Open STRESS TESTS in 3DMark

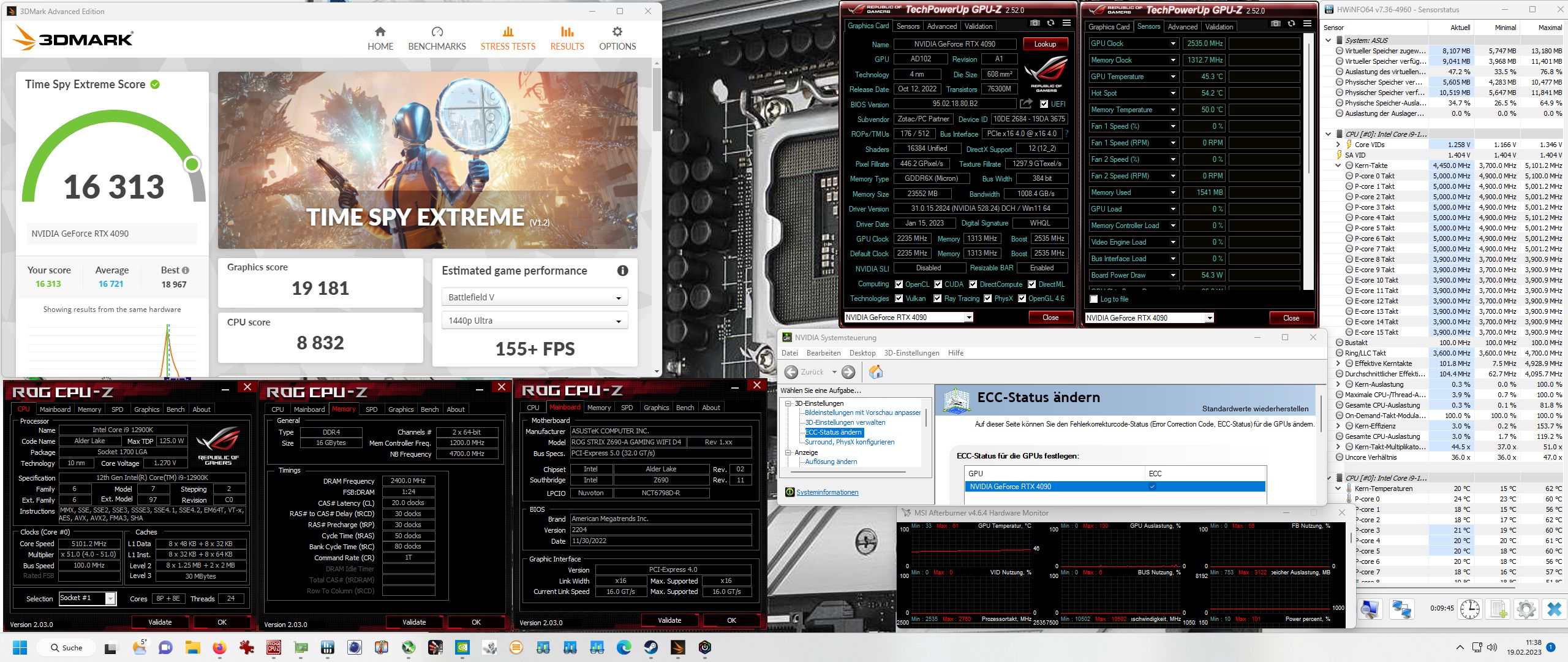coord(508,39)
